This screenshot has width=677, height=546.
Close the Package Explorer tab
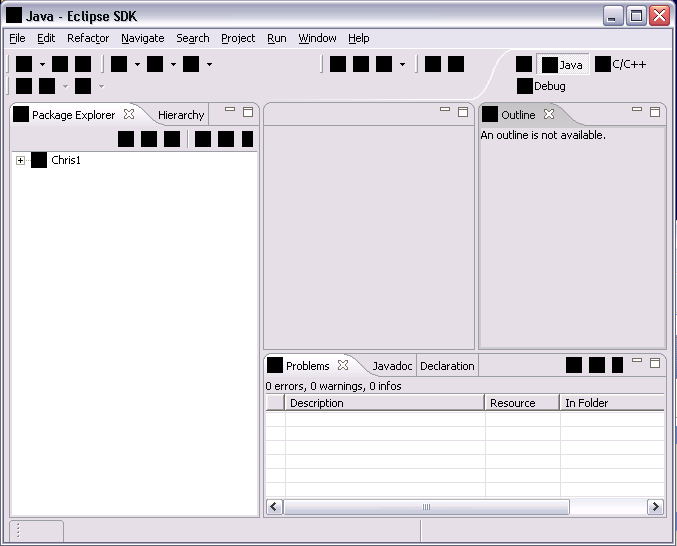point(129,114)
